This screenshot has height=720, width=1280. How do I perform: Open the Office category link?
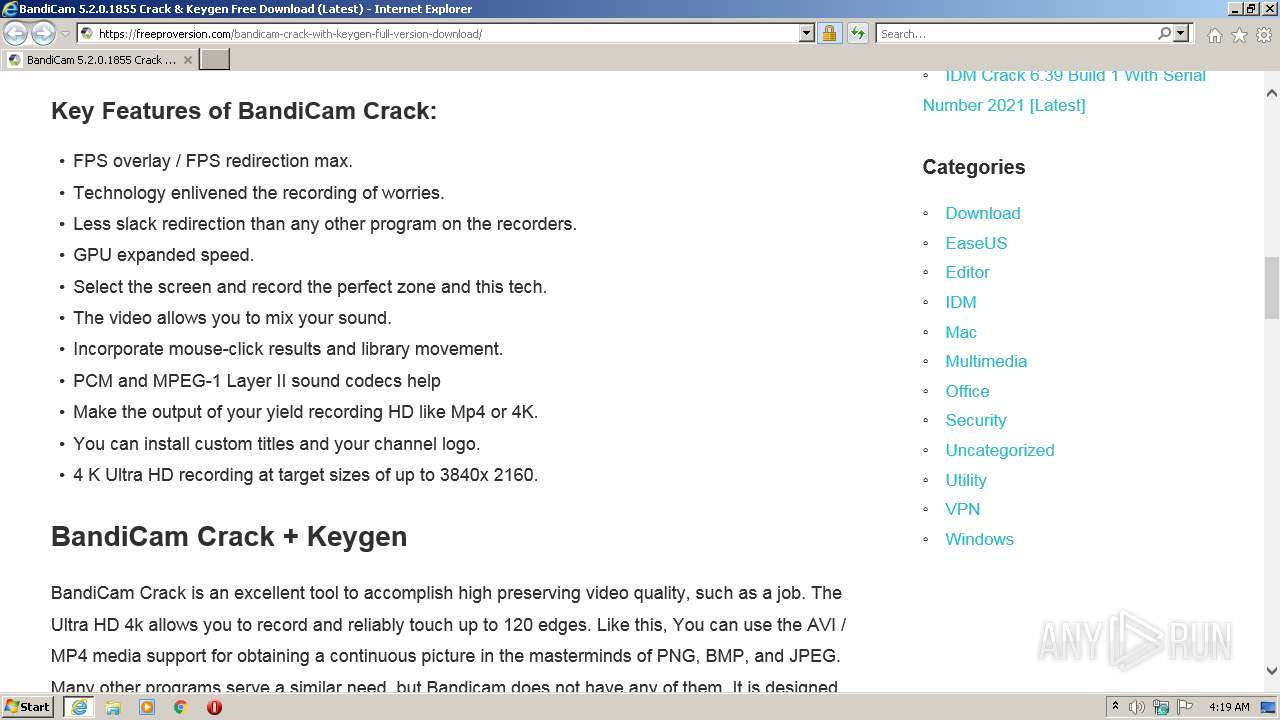[967, 391]
